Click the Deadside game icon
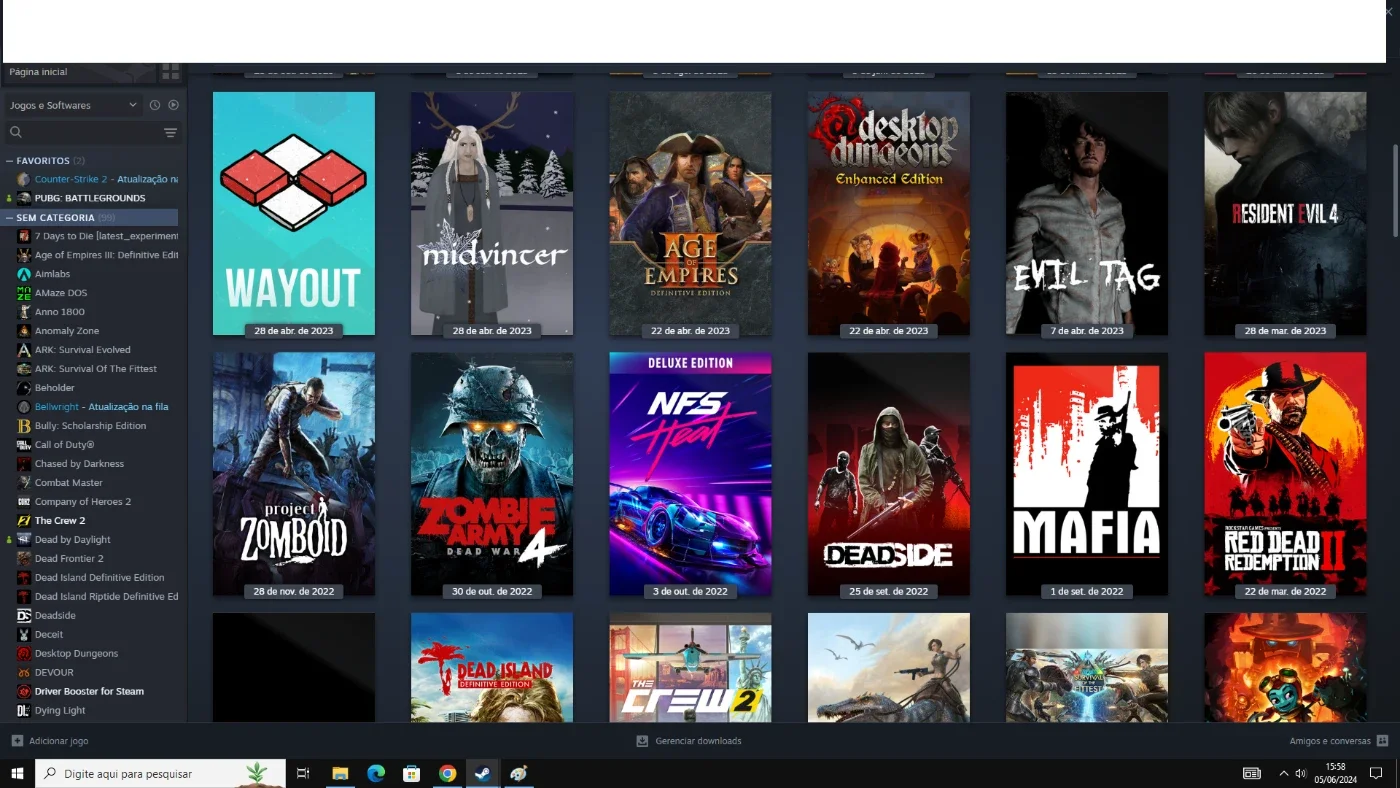Image resolution: width=1400 pixels, height=788 pixels. [x=24, y=616]
